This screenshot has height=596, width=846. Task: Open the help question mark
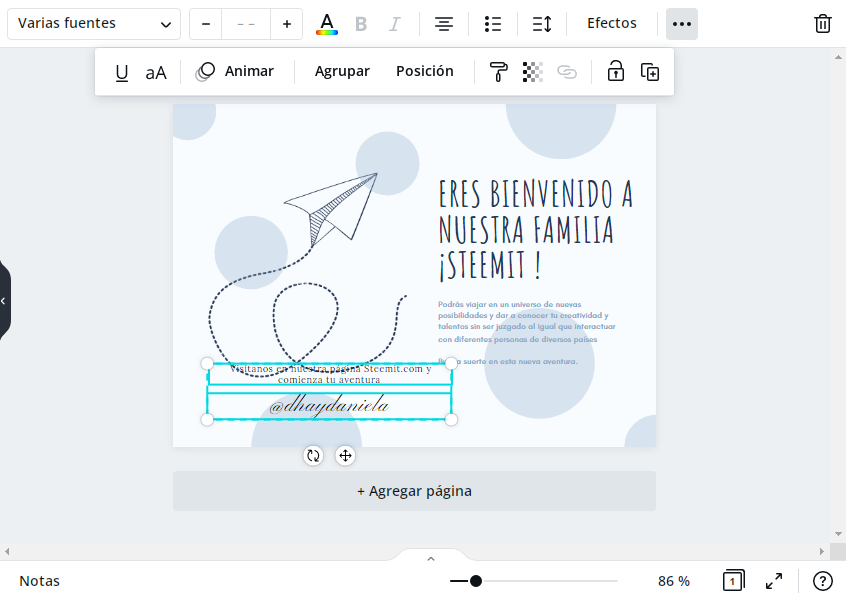pos(822,581)
